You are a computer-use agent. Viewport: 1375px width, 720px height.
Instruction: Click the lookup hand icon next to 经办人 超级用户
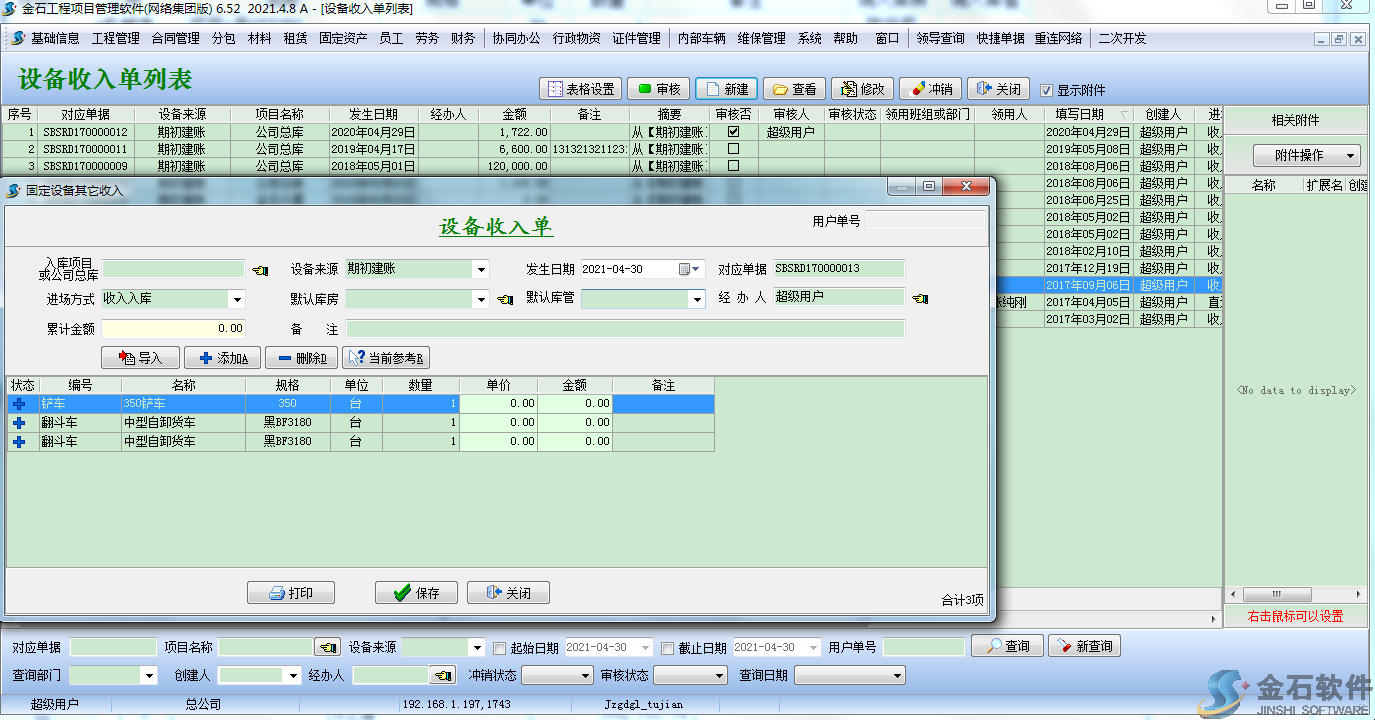[920, 298]
